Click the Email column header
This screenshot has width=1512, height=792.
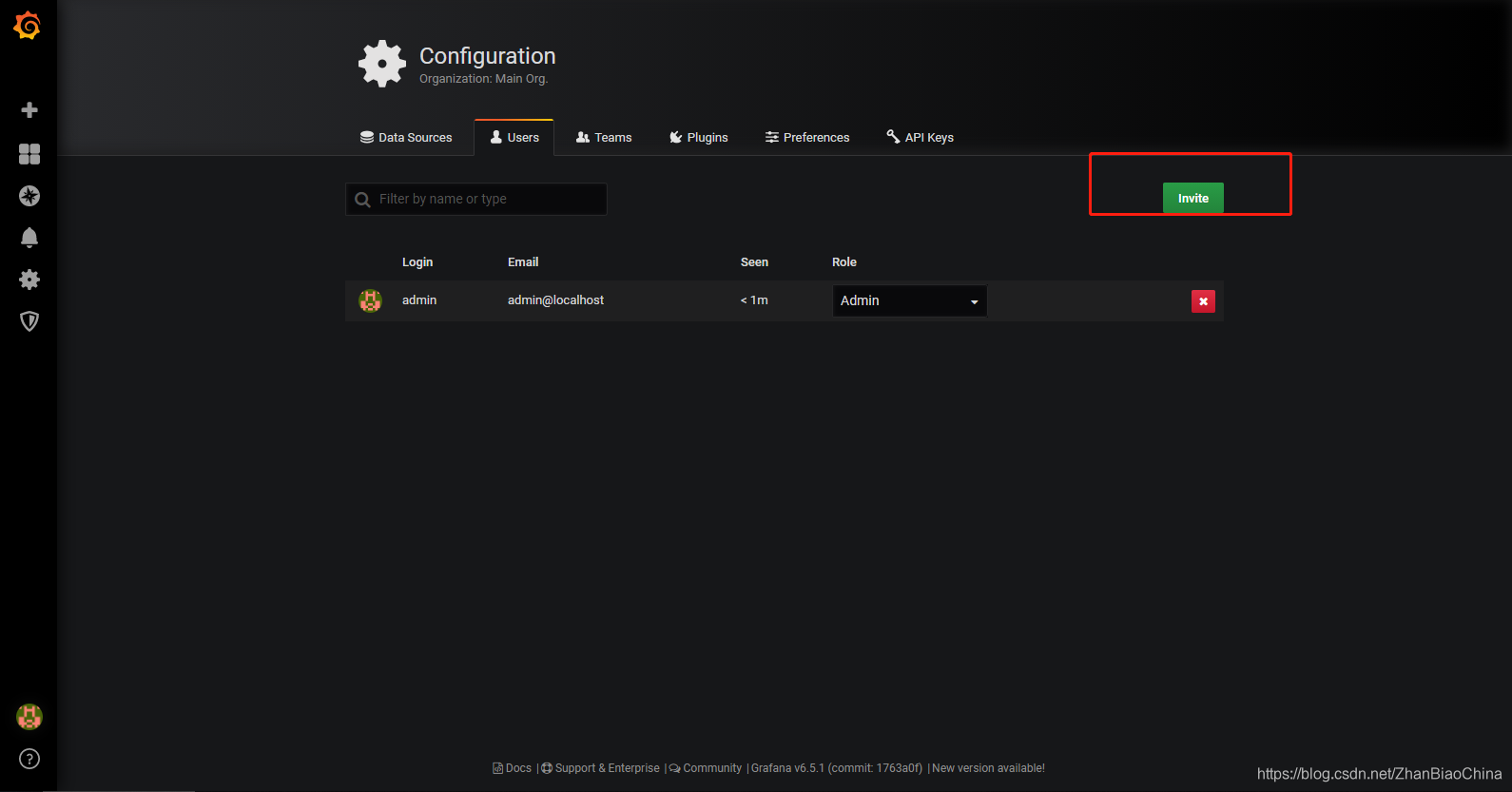click(x=523, y=262)
